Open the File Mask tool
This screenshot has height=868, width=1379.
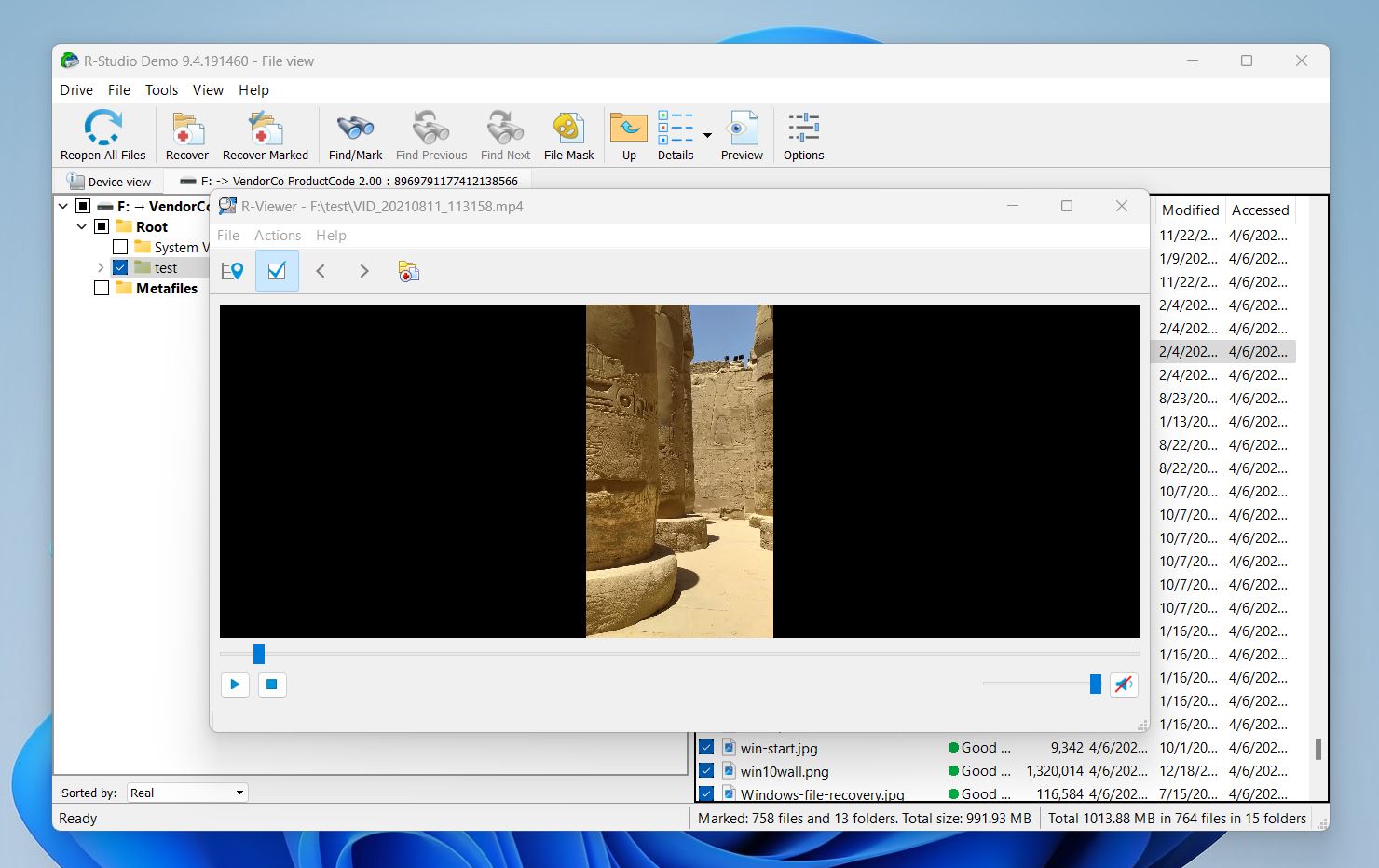click(568, 136)
